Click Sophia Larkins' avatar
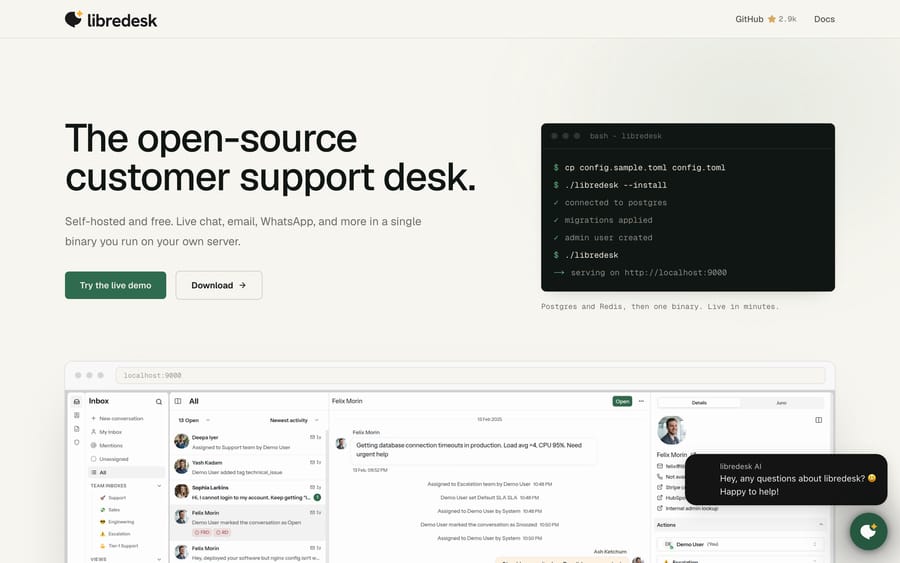900x563 pixels. (x=181, y=491)
